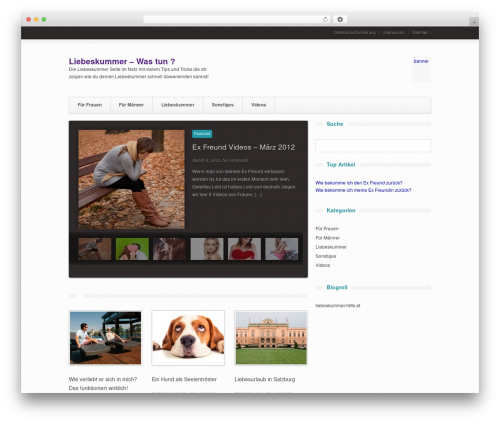The width and height of the screenshot is (500, 423).
Task: Select the last slider thumbnail of woman in pink
Action: coord(281,249)
